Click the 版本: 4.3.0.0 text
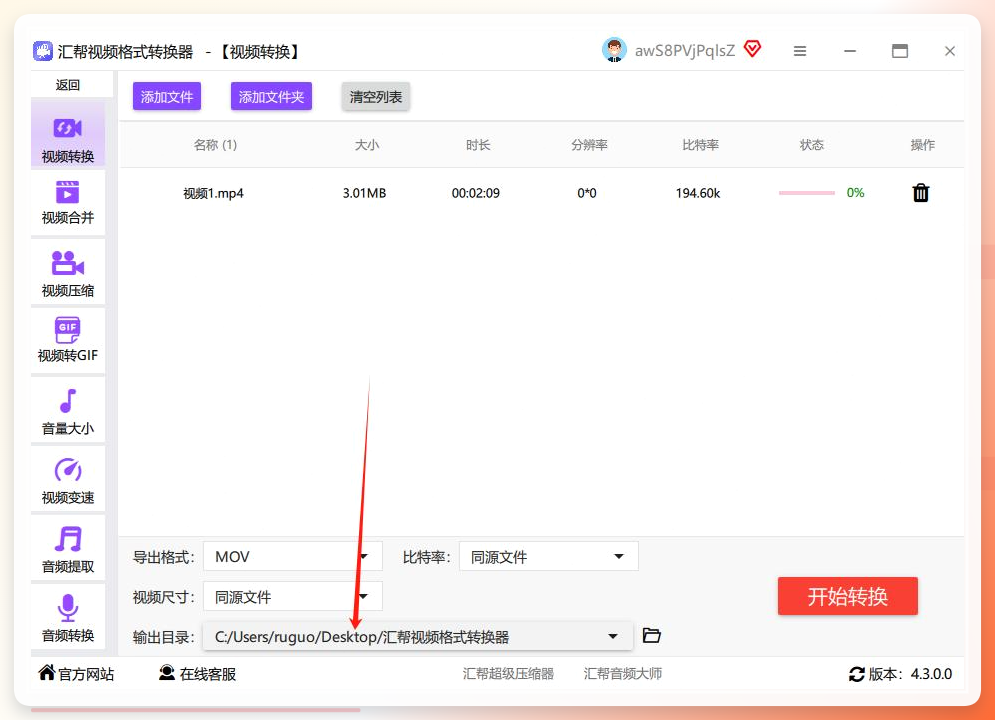 click(910, 674)
